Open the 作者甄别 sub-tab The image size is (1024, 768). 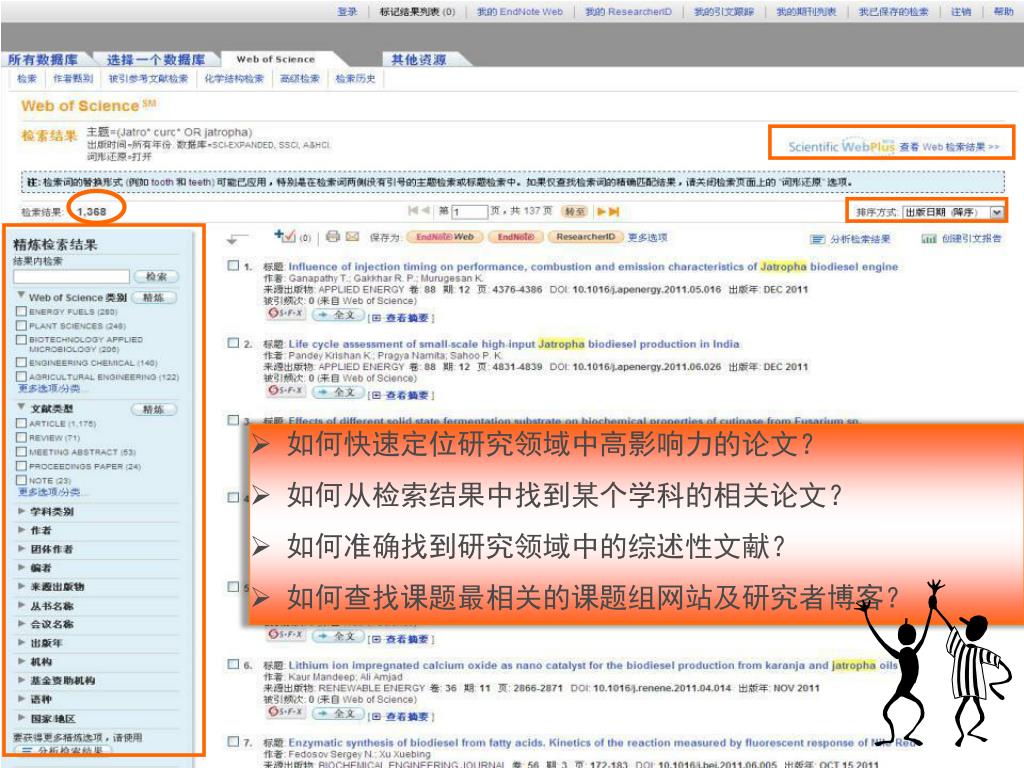point(72,78)
